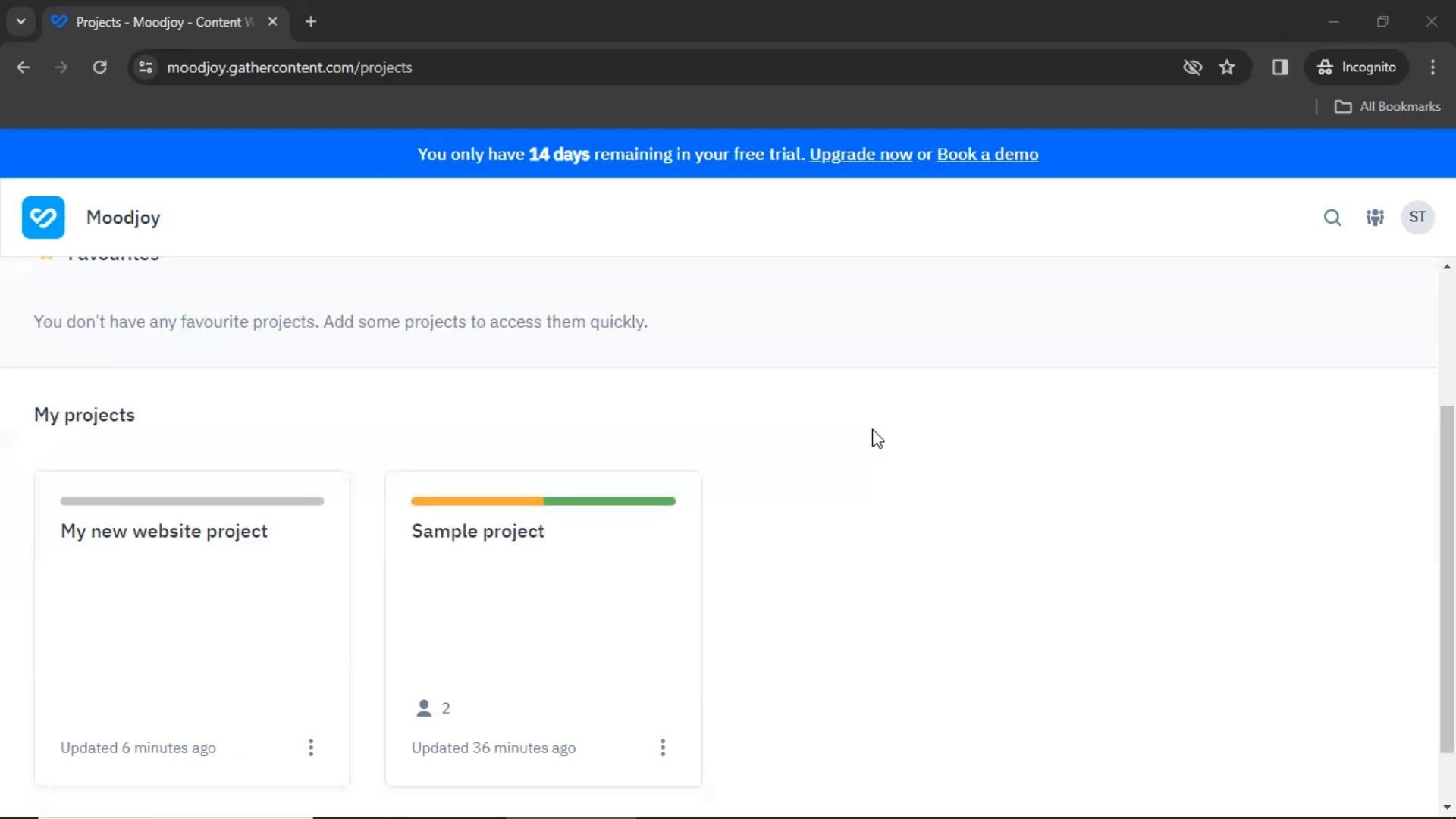The image size is (1456, 819).
Task: Open All Bookmarks folder
Action: (1388, 107)
